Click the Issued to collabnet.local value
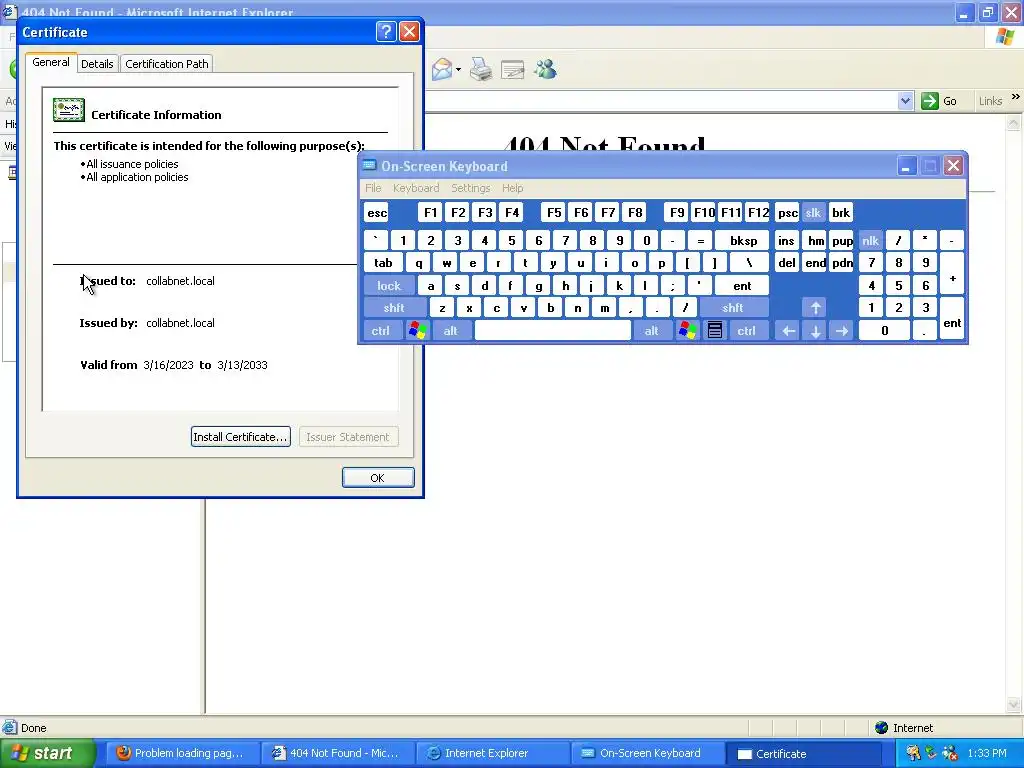Image resolution: width=1024 pixels, height=768 pixels. point(180,281)
